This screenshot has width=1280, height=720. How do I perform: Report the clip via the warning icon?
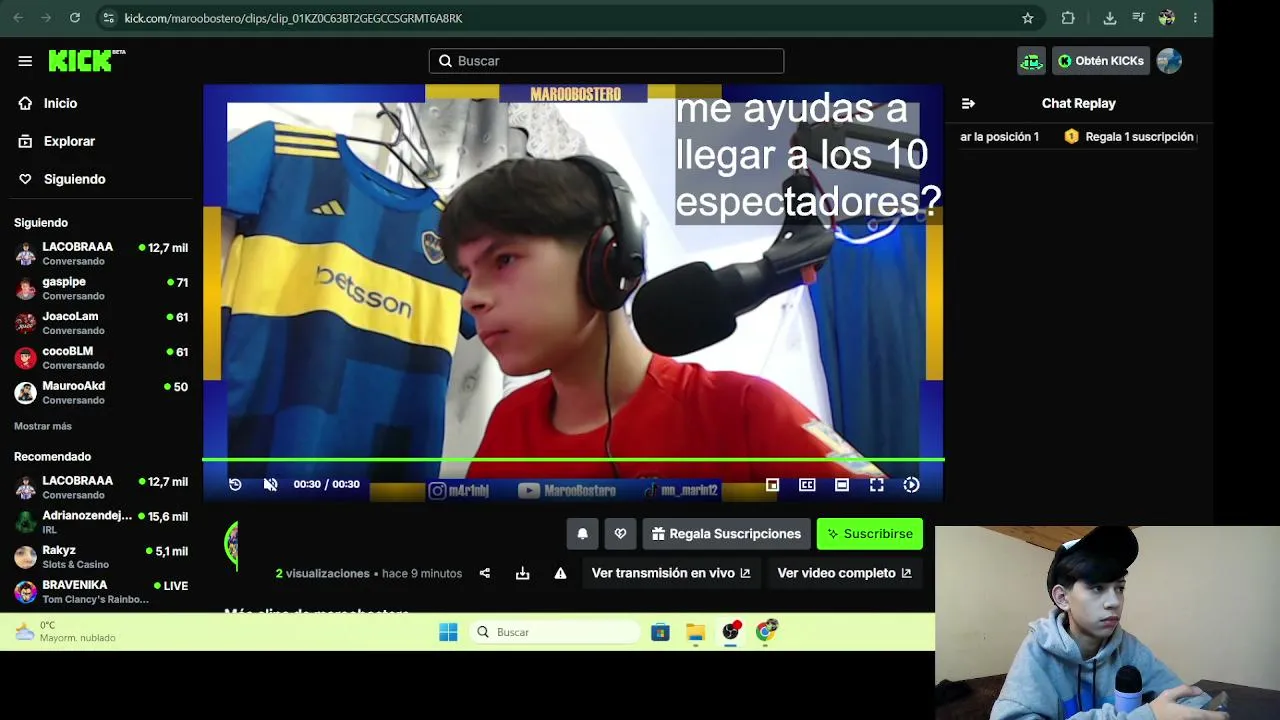click(x=560, y=573)
